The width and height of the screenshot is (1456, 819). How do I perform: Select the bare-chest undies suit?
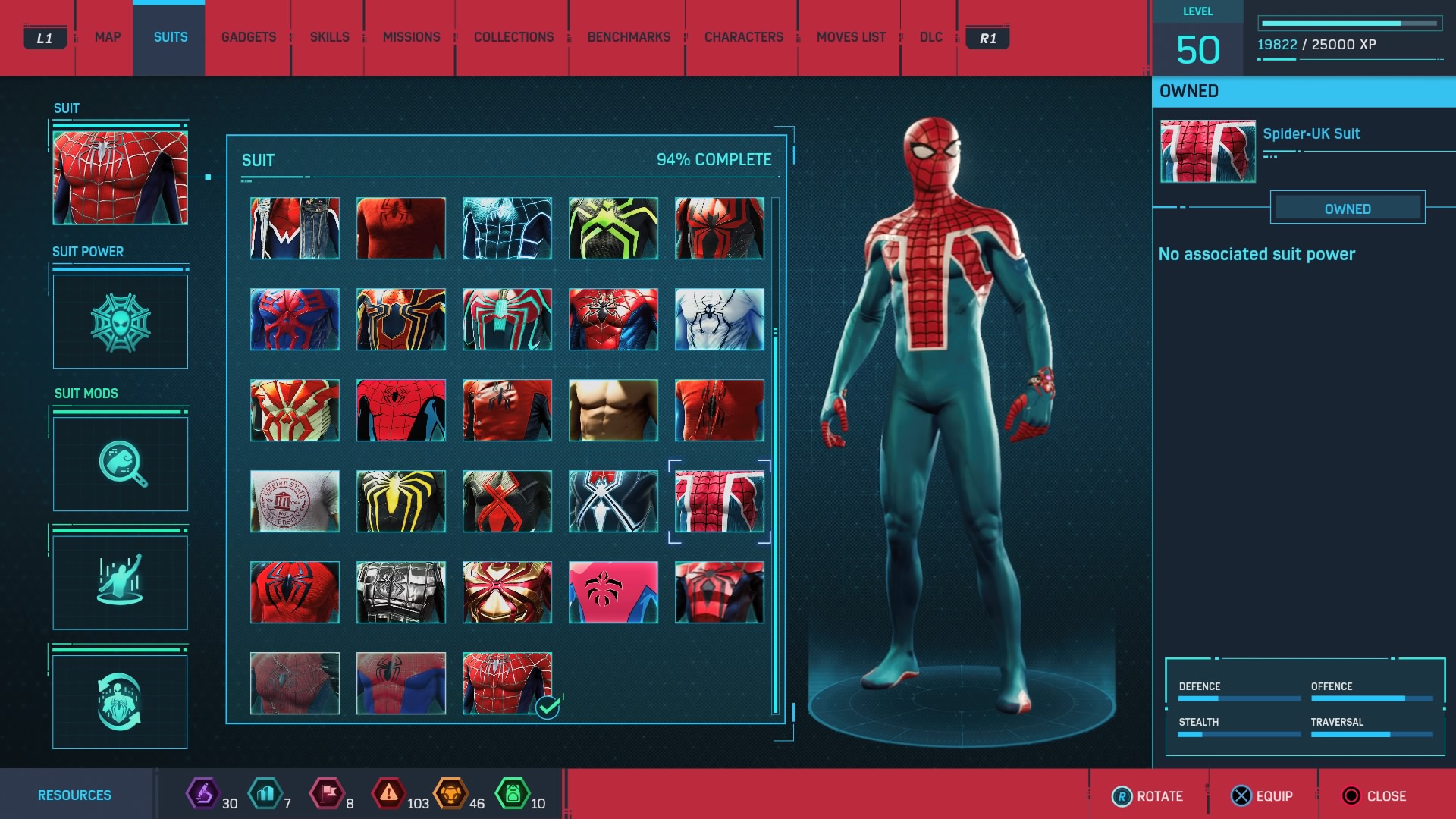613,410
